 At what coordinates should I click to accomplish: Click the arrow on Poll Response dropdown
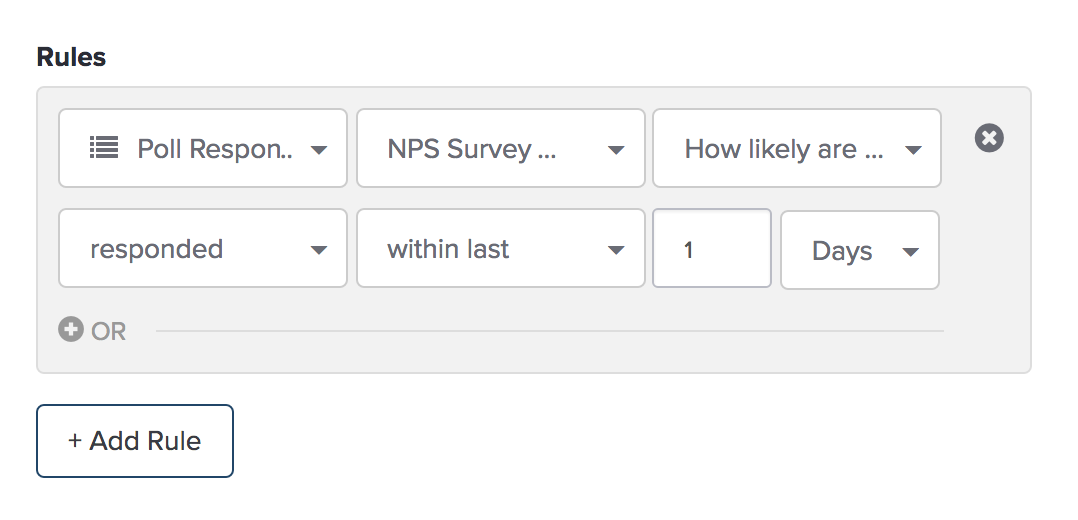[x=319, y=150]
